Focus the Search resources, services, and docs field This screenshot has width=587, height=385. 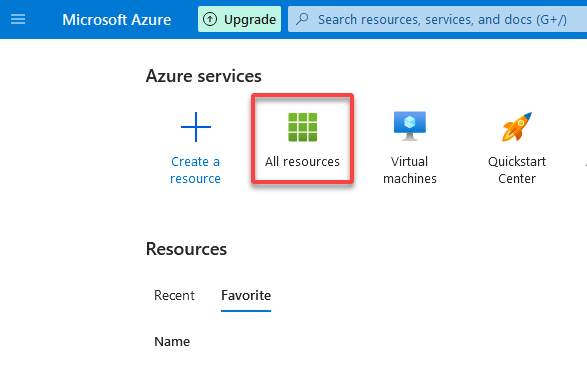[437, 19]
